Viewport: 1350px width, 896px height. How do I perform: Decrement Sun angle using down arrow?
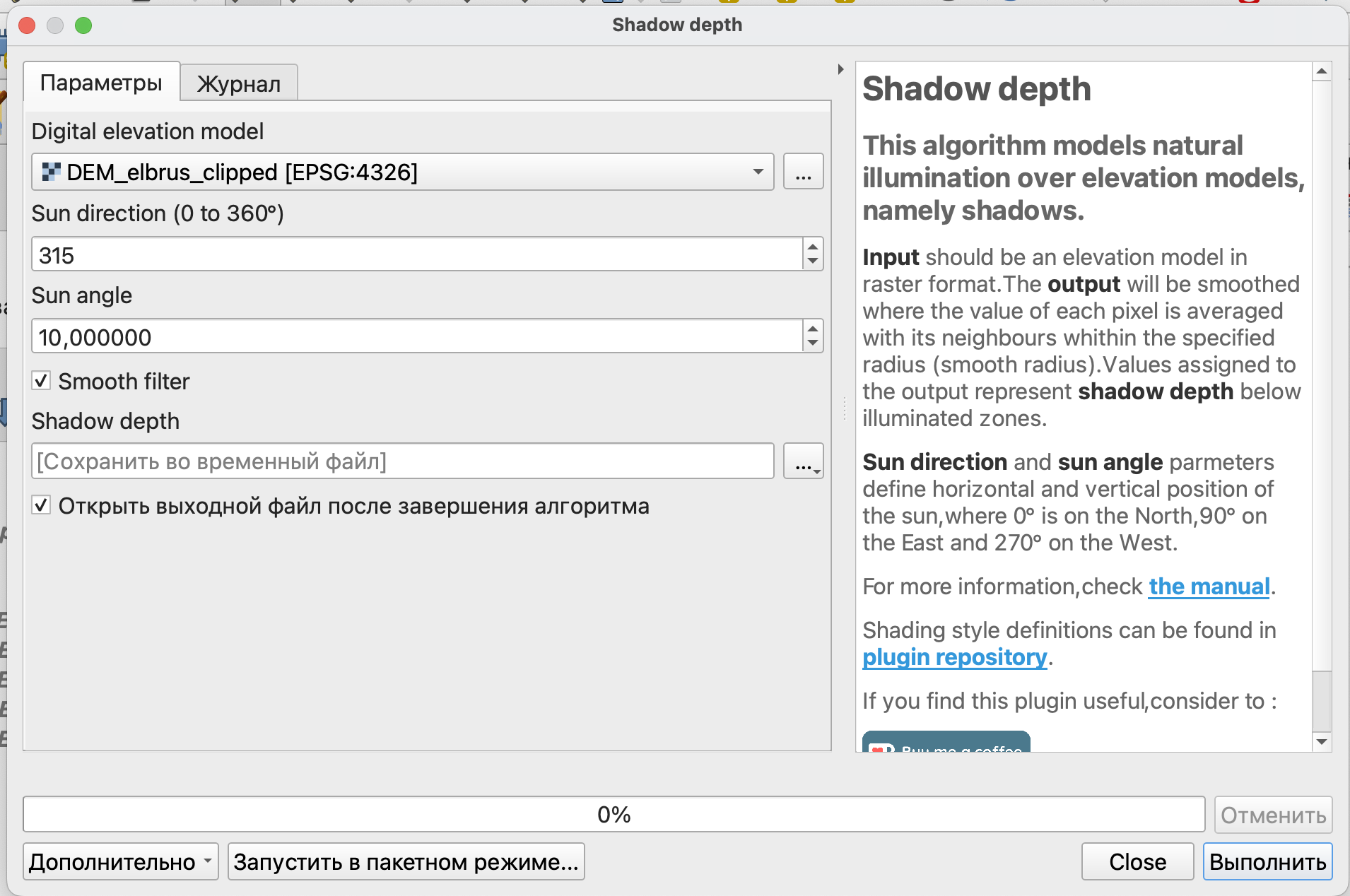pyautogui.click(x=813, y=343)
